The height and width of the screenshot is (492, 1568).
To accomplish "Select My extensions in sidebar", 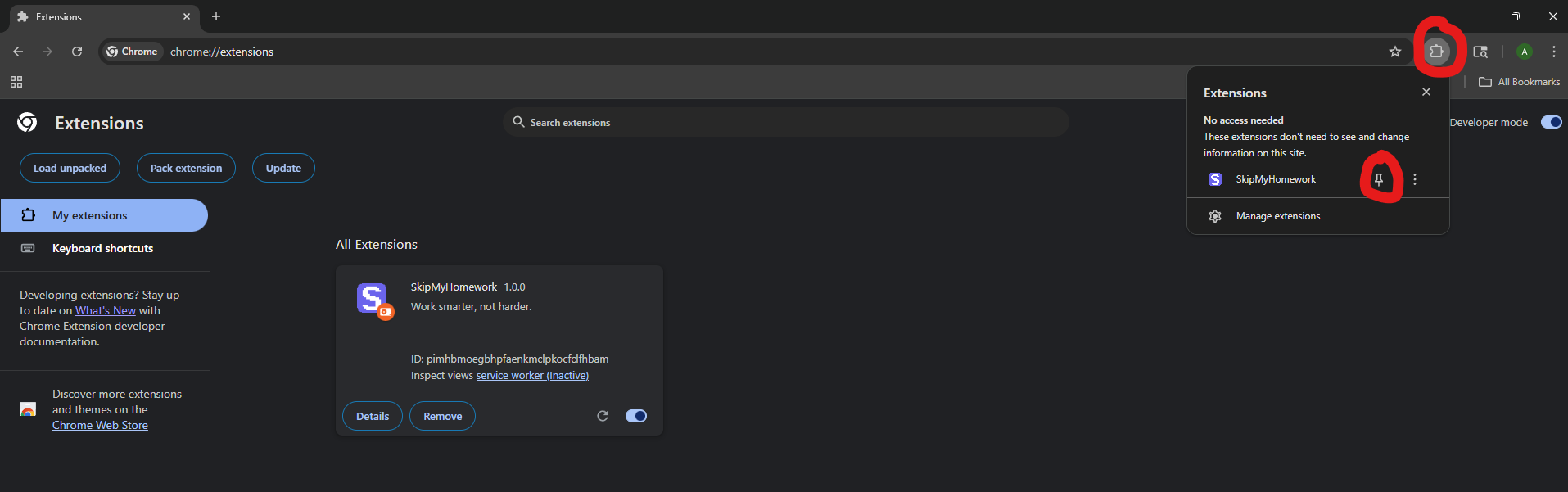I will 104,215.
